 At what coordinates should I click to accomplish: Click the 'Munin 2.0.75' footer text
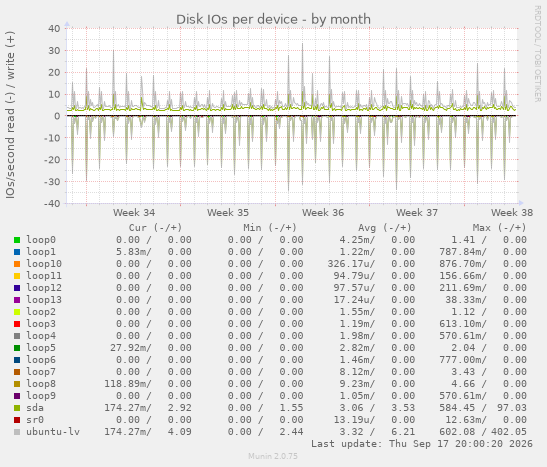point(273,456)
